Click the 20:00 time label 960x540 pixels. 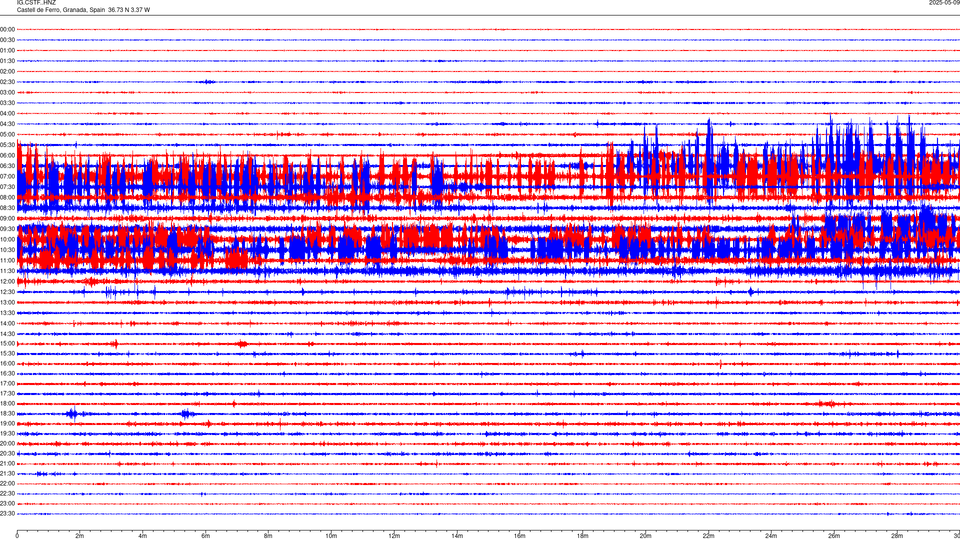pyautogui.click(x=7, y=444)
